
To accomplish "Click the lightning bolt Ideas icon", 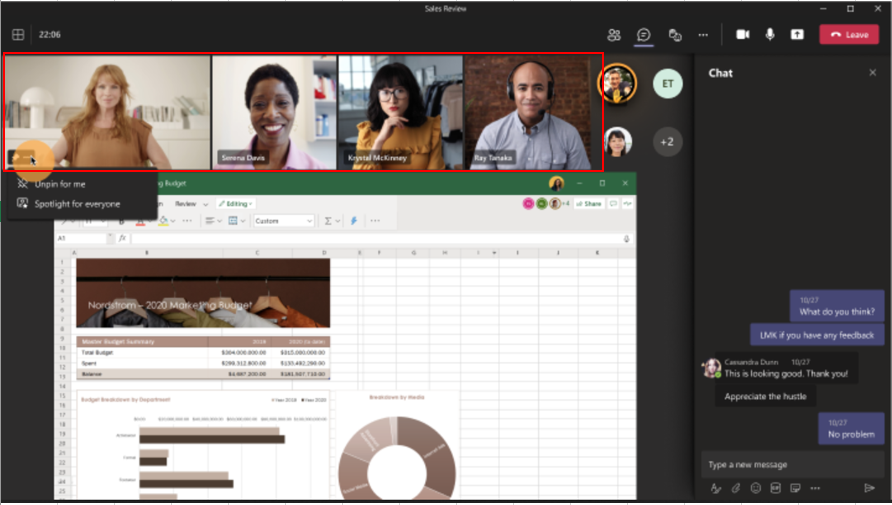I will pos(354,221).
